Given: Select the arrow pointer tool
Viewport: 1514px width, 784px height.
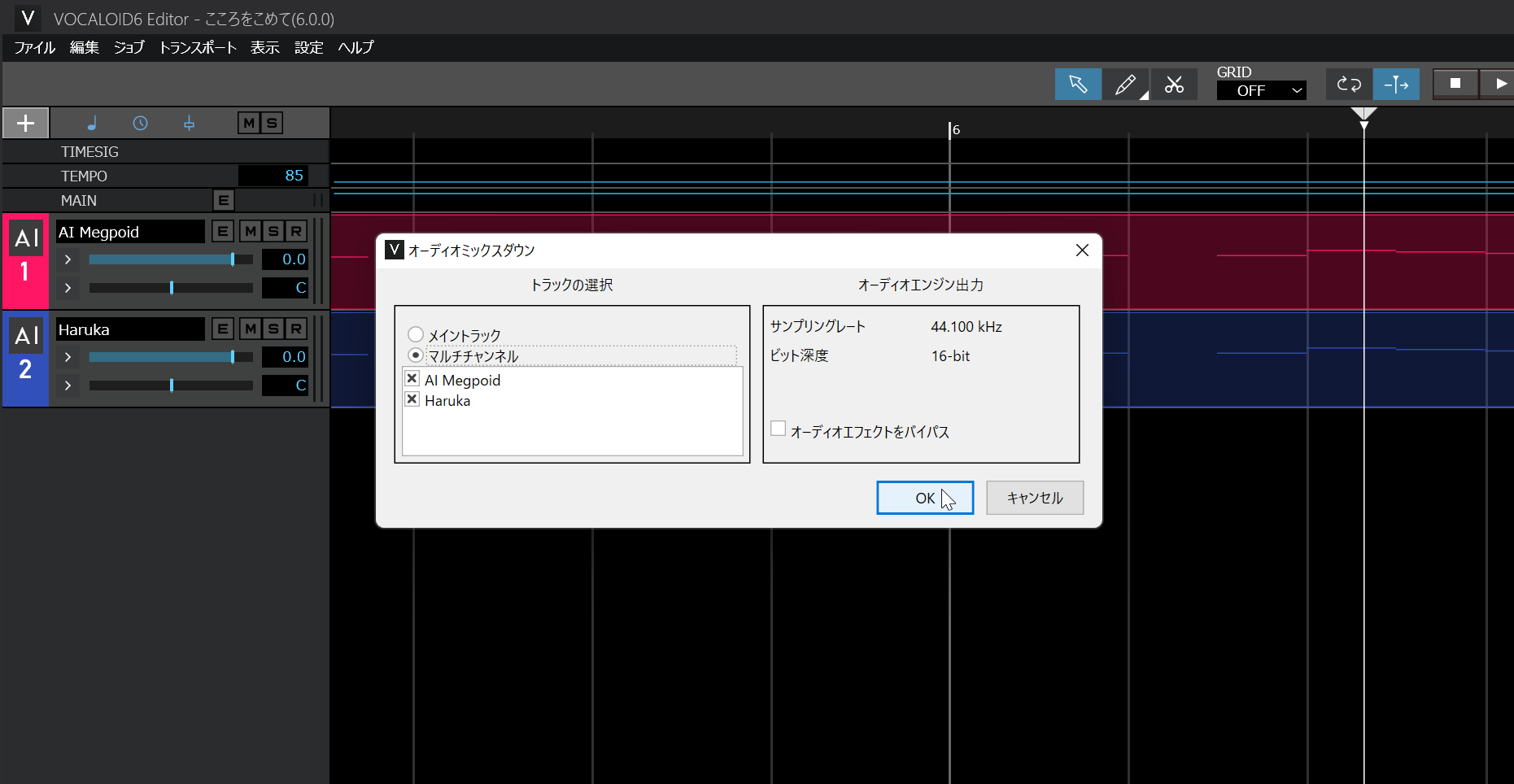Looking at the screenshot, I should 1078,84.
